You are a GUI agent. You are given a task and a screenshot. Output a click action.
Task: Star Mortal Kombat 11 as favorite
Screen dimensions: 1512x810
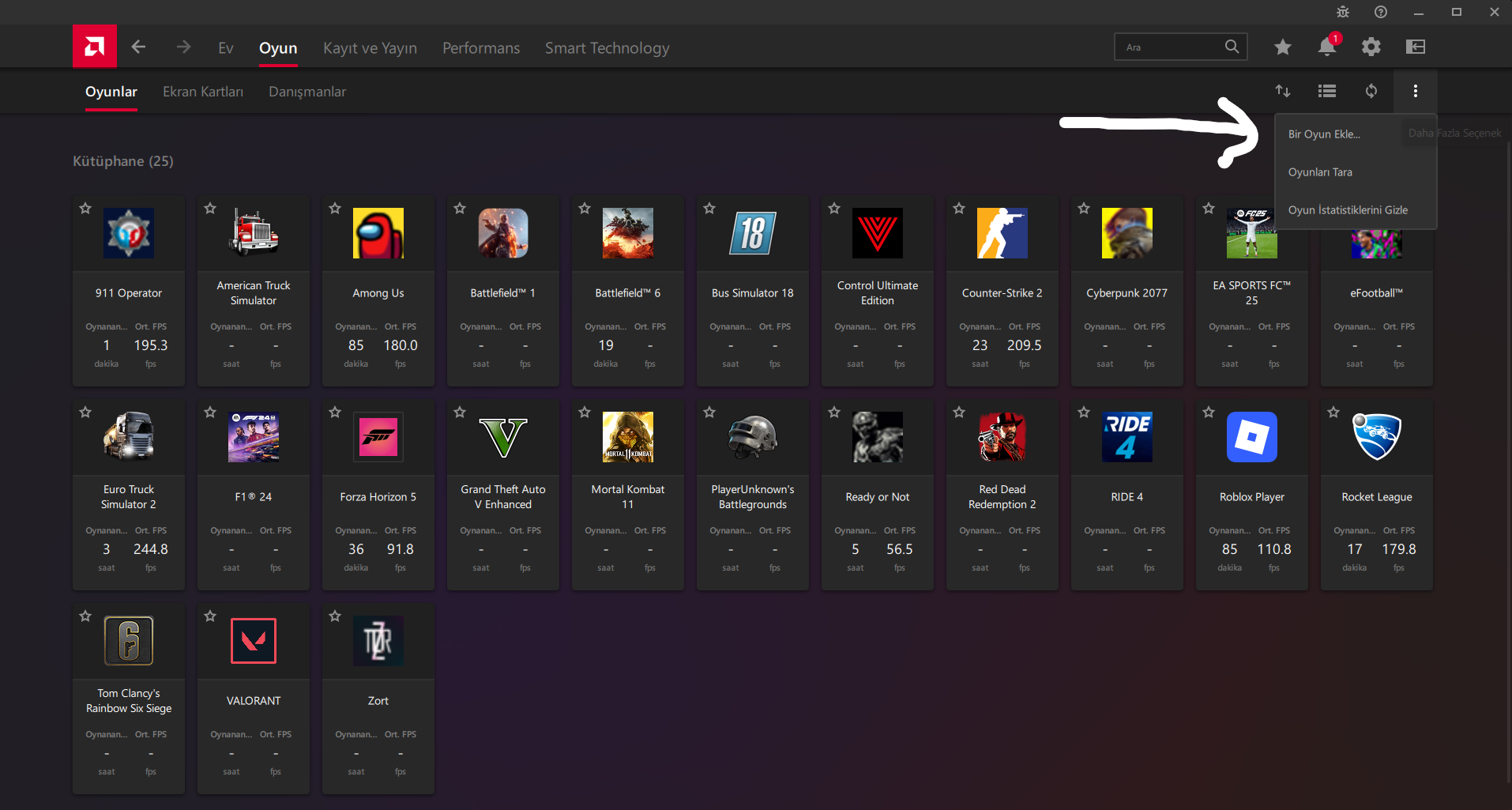pyautogui.click(x=585, y=413)
